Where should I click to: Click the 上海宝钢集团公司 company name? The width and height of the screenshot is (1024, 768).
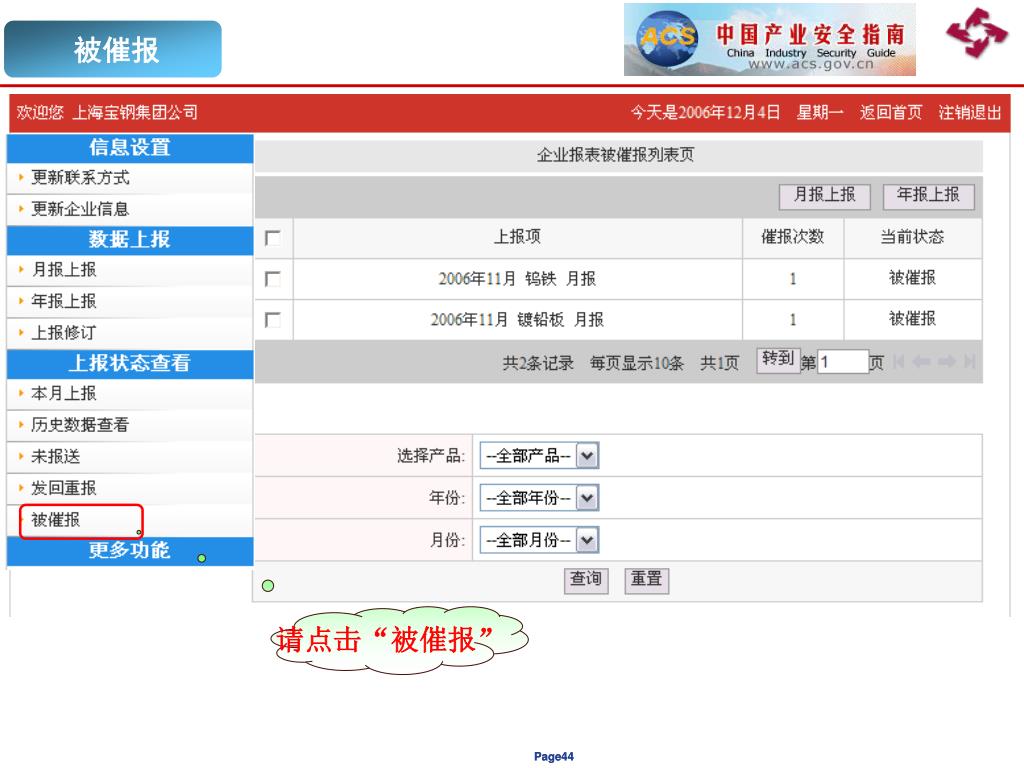coord(135,112)
